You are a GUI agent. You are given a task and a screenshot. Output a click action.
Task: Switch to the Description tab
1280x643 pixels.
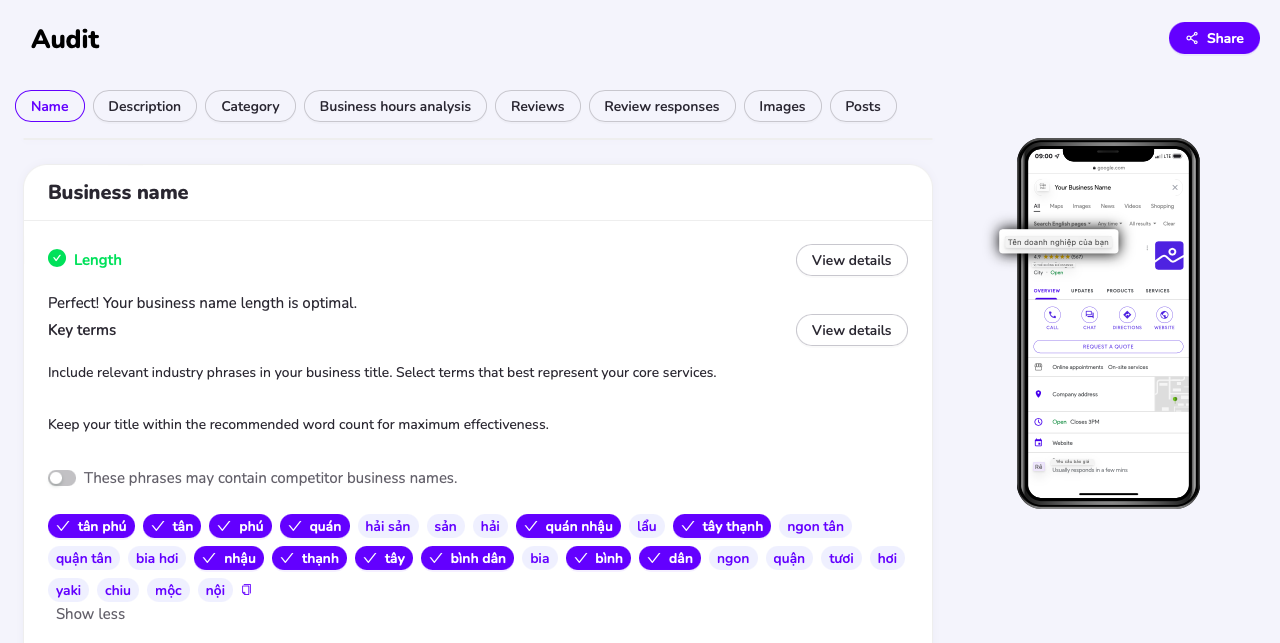[145, 106]
